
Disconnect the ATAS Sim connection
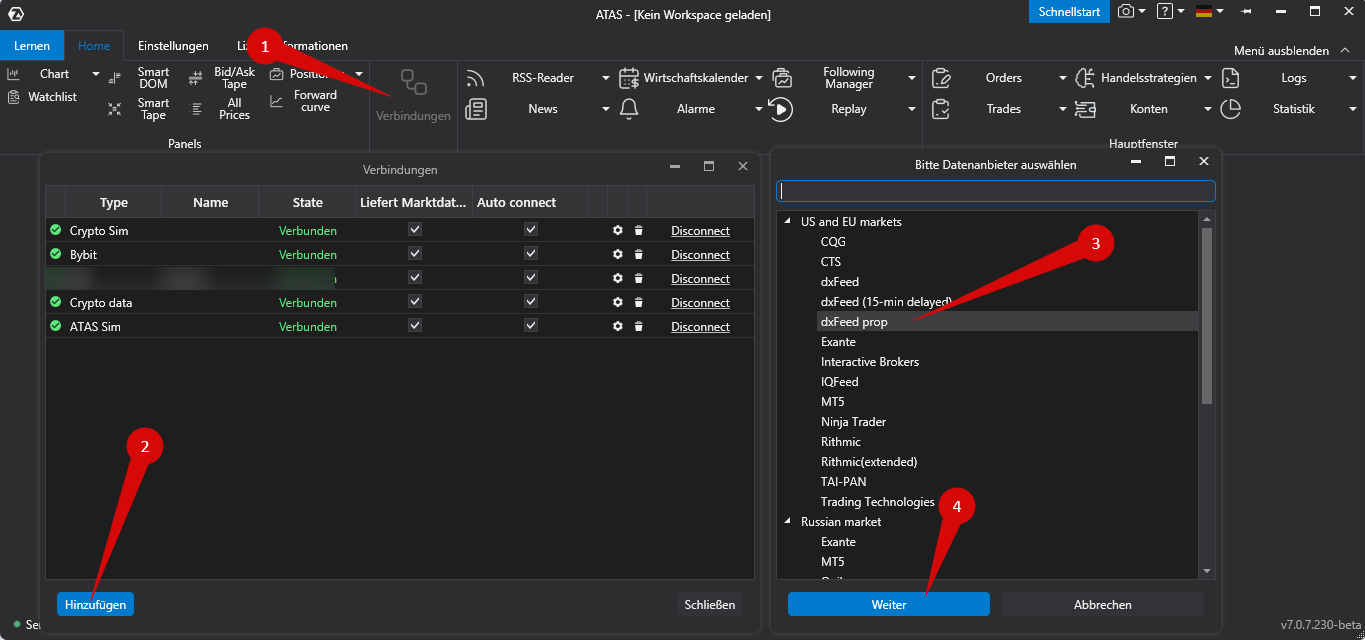click(x=700, y=327)
